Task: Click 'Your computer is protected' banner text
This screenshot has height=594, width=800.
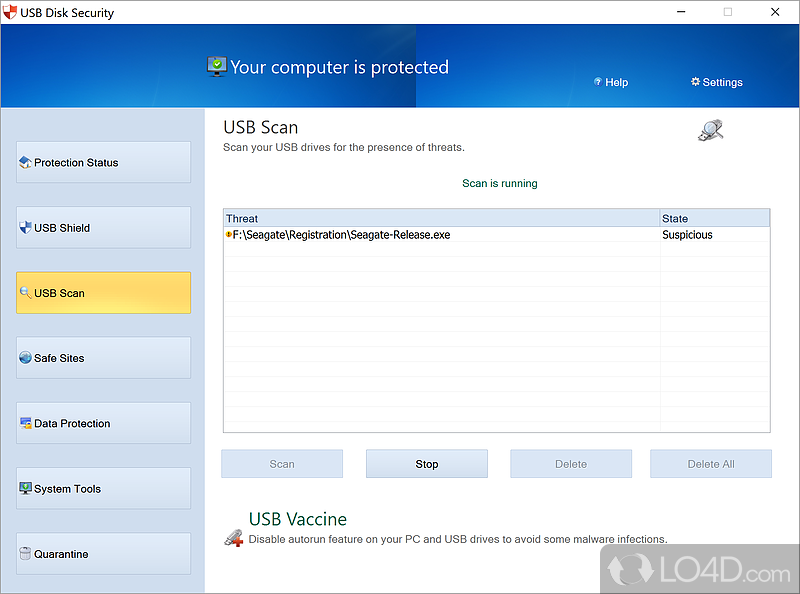Action: 339,67
